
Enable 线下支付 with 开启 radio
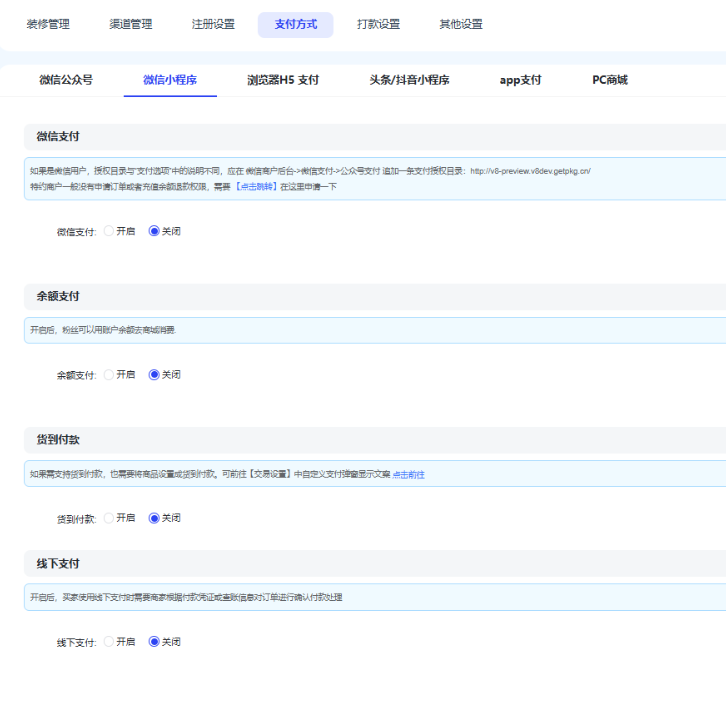109,642
